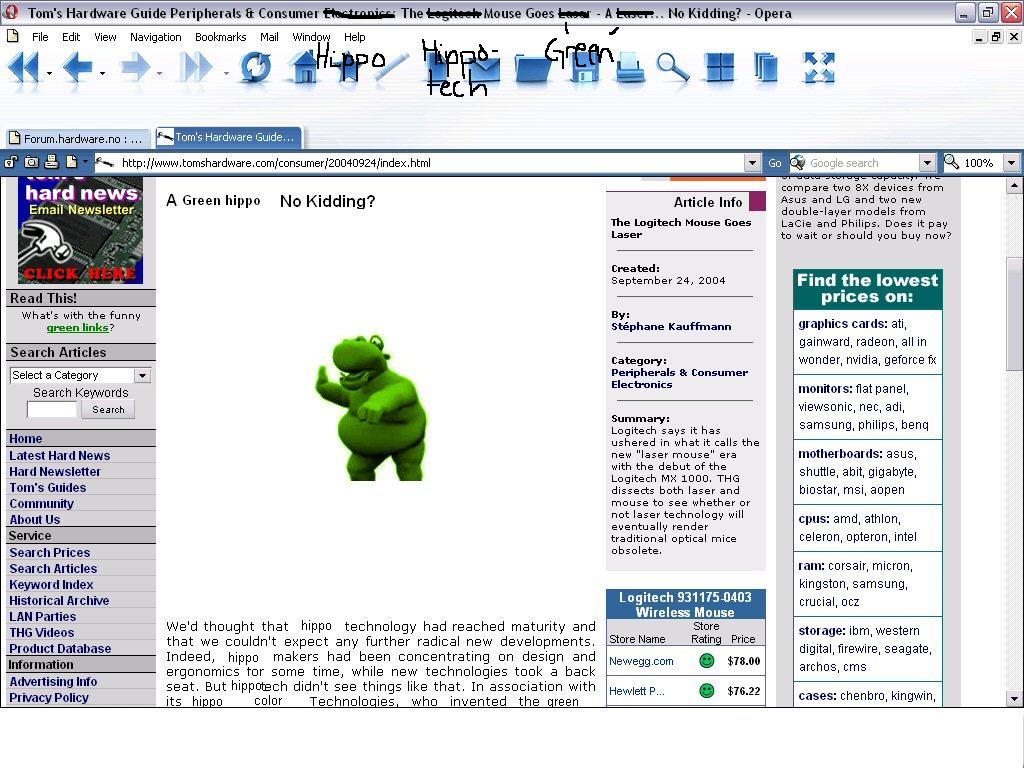
Task: Open the Rewind history dropdown arrow
Action: (x=50, y=74)
